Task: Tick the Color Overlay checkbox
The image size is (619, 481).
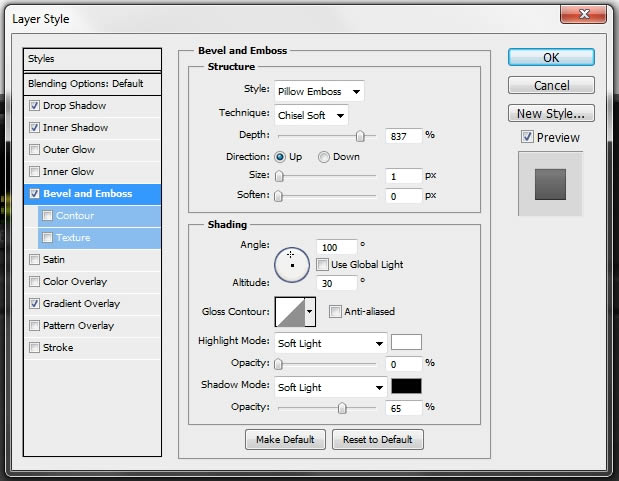Action: coord(34,282)
